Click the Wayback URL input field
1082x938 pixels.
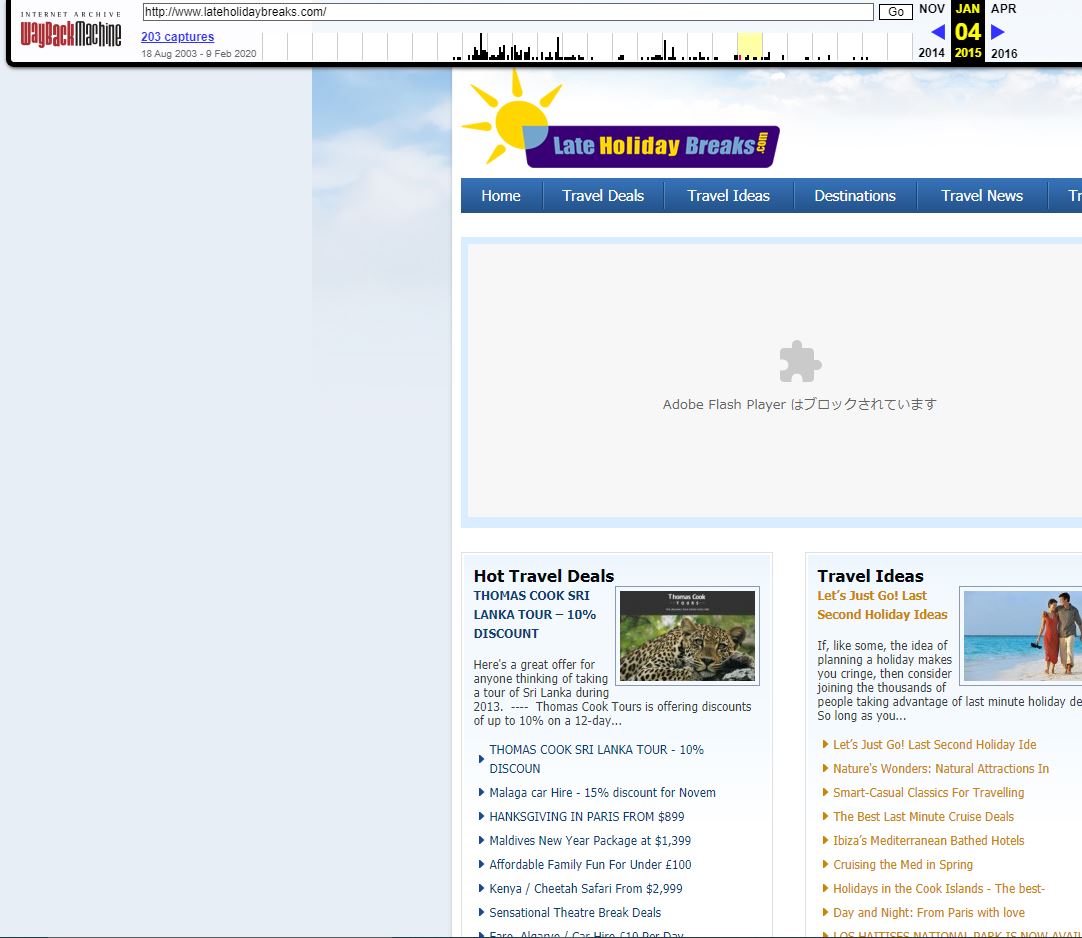coord(507,12)
